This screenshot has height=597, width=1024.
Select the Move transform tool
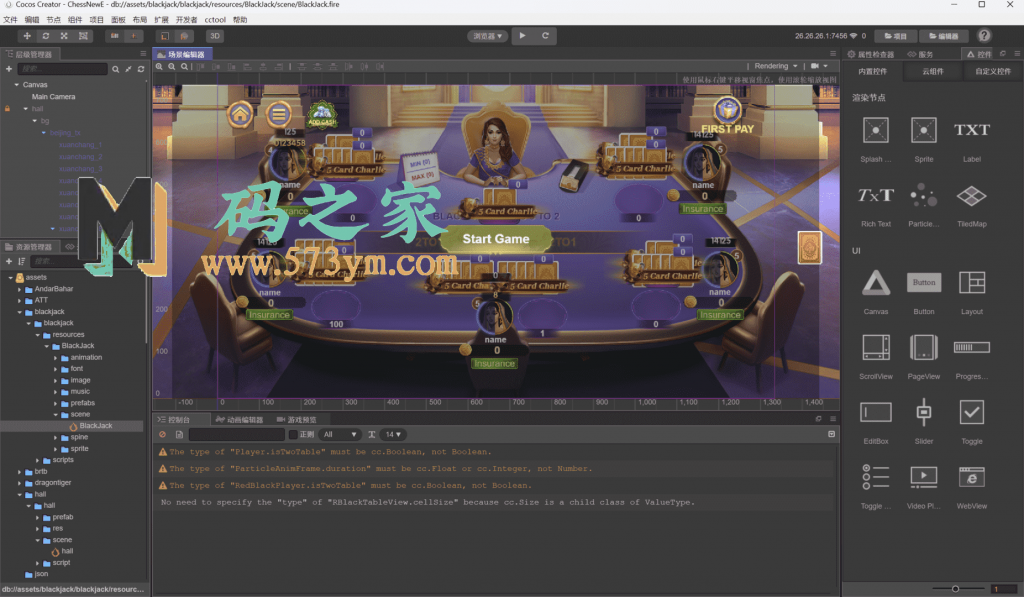(27, 36)
